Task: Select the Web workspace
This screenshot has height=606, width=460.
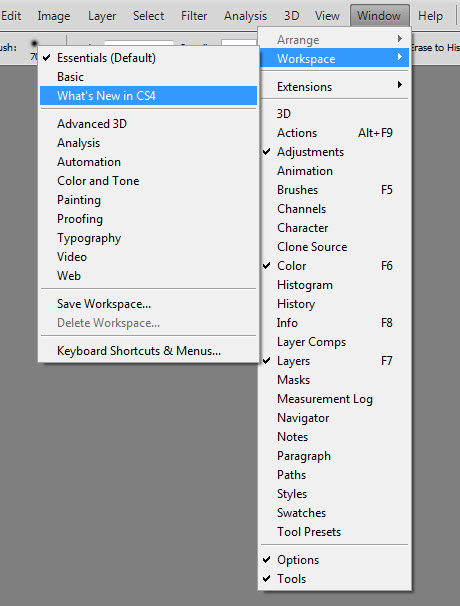Action: (148, 276)
